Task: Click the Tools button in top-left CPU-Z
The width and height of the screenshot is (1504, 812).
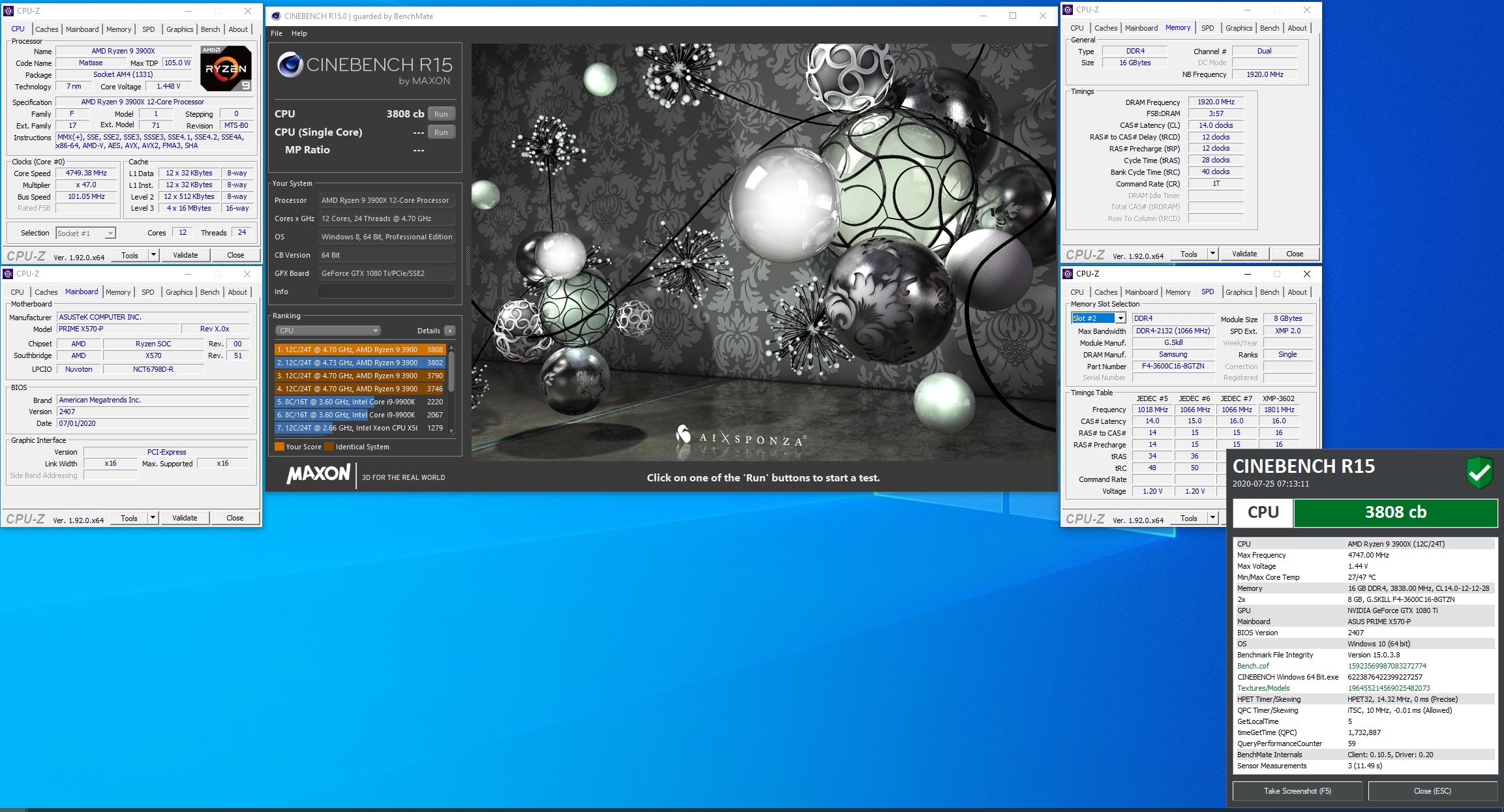Action: [130, 255]
